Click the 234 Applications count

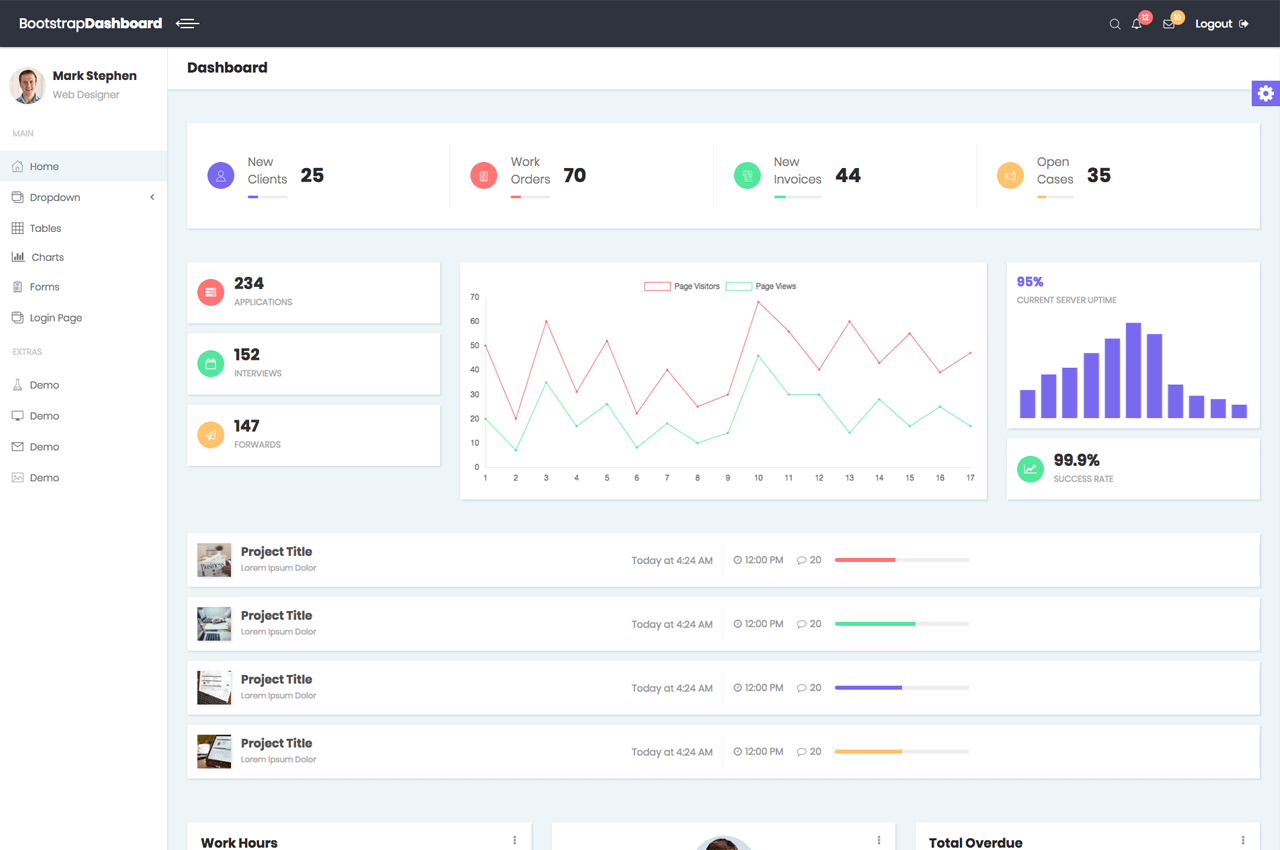pyautogui.click(x=249, y=284)
